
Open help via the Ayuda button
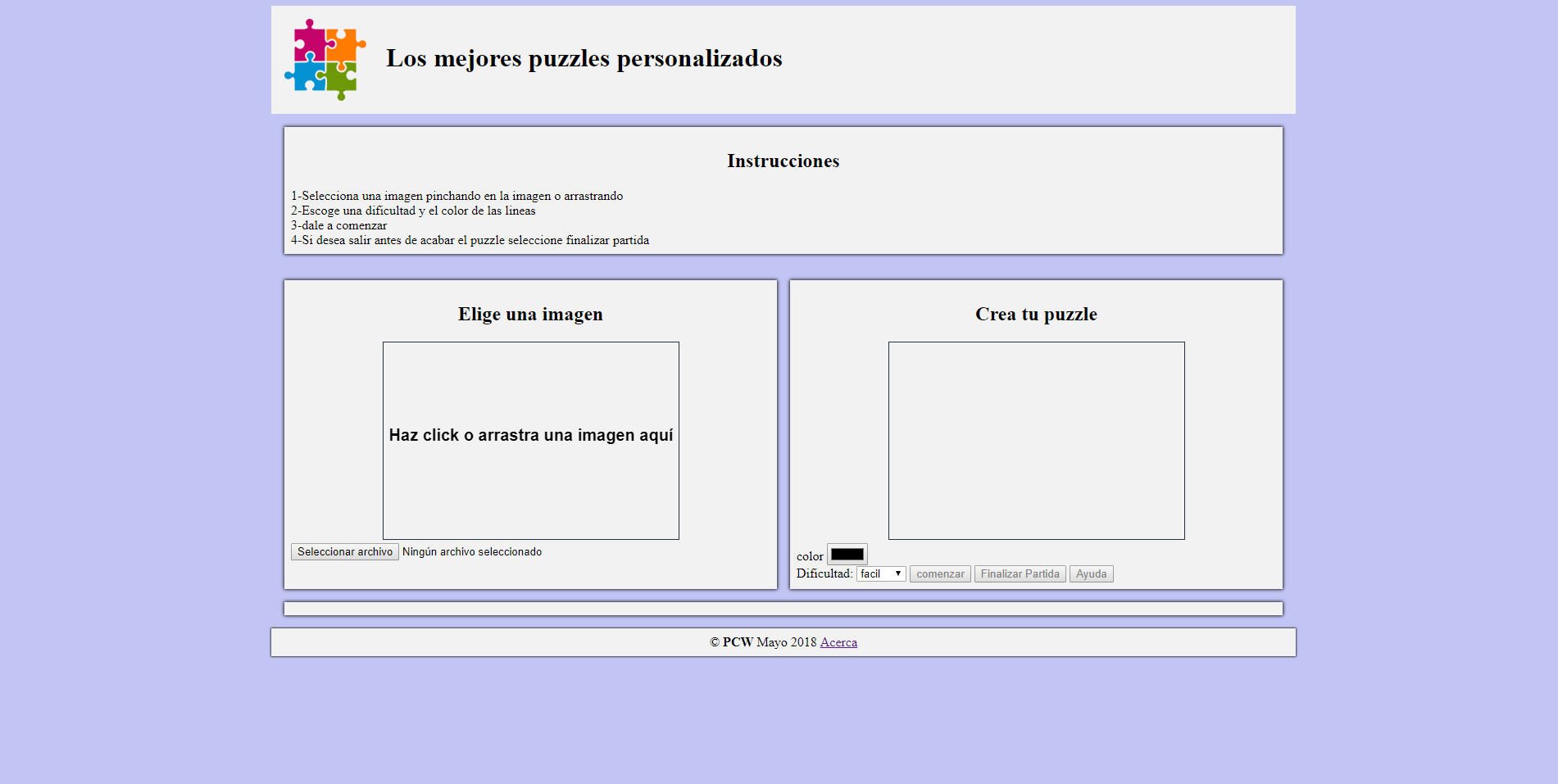(1091, 573)
